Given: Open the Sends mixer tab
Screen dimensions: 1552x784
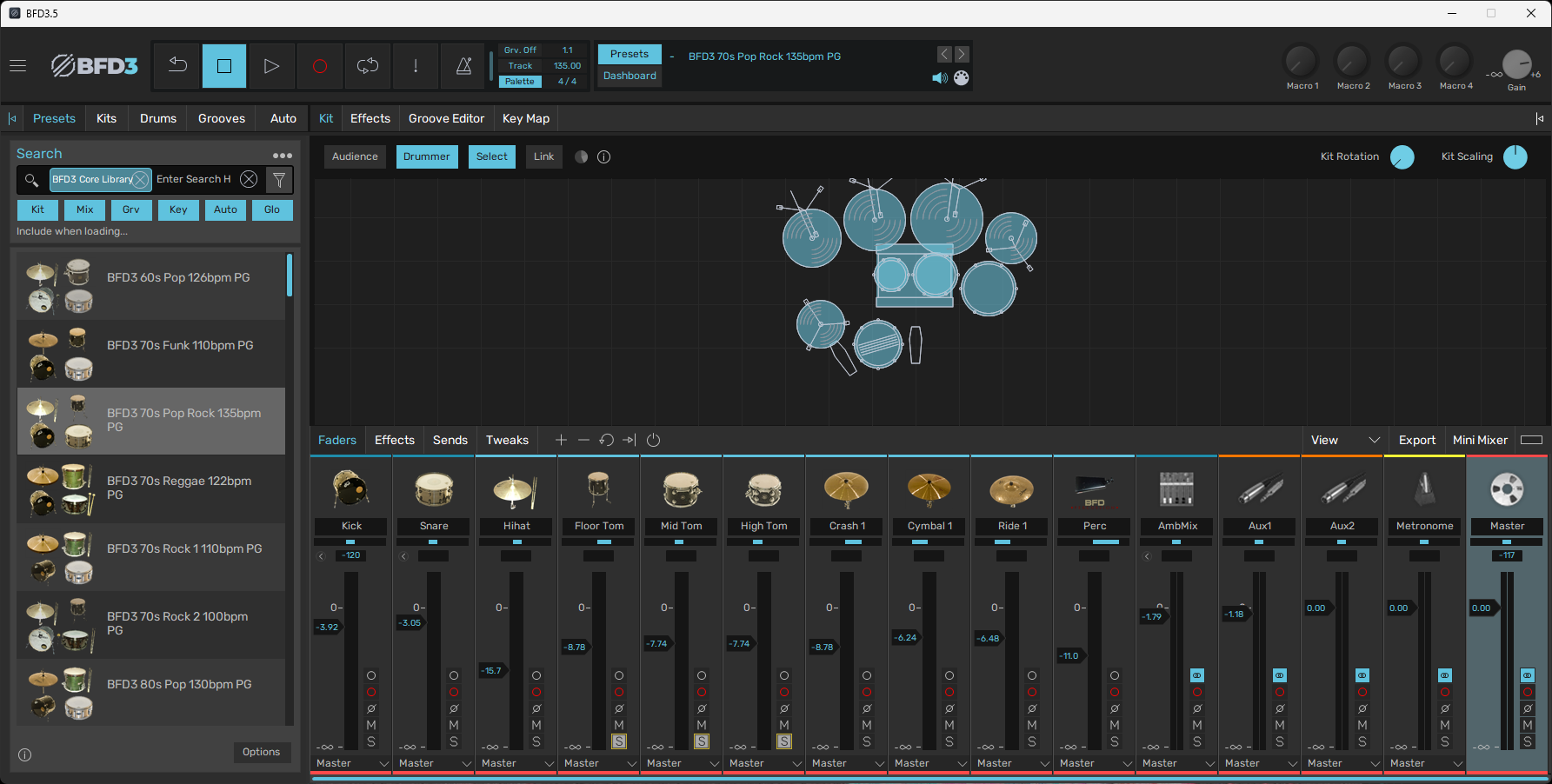Looking at the screenshot, I should click(450, 441).
